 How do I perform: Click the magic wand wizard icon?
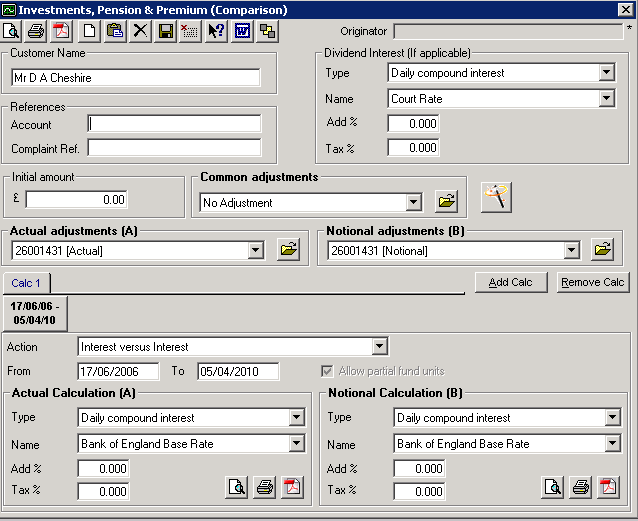pos(496,197)
